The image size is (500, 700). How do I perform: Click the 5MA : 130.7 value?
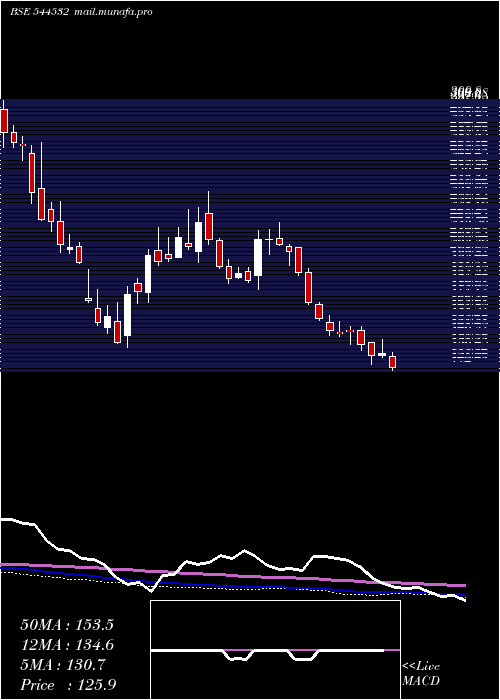coord(63,665)
